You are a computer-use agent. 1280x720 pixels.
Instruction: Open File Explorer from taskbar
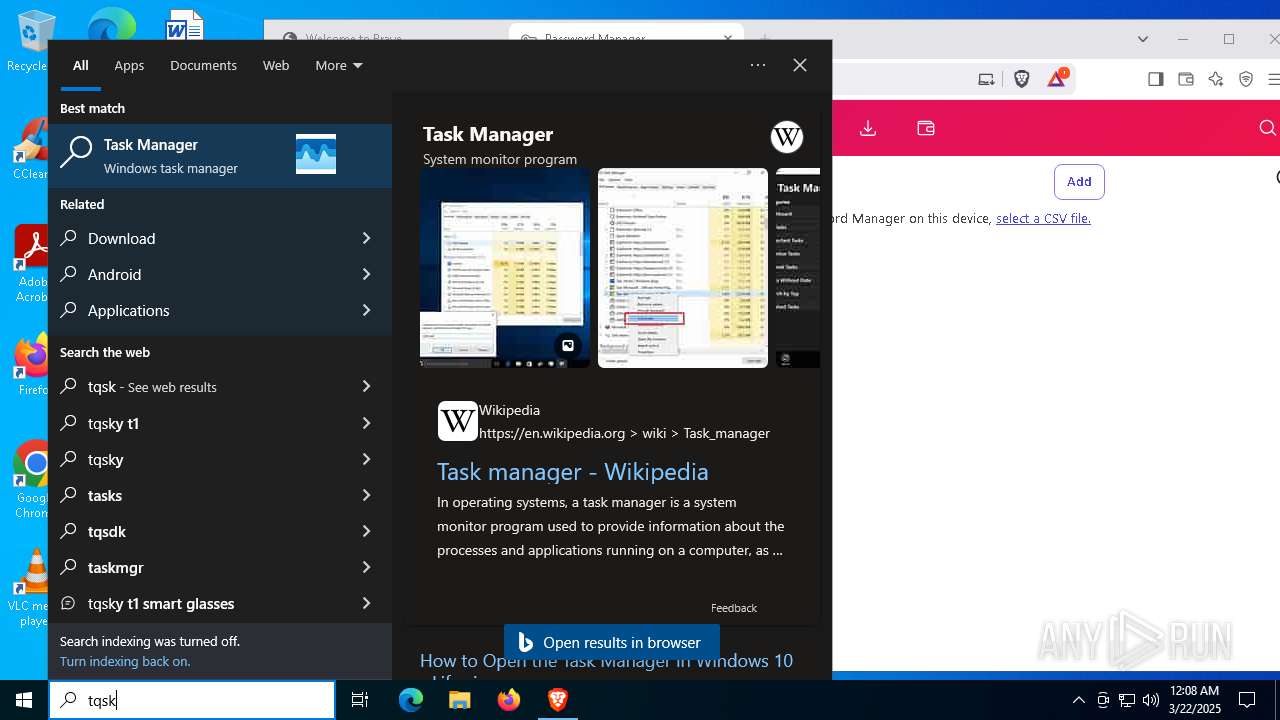(459, 700)
